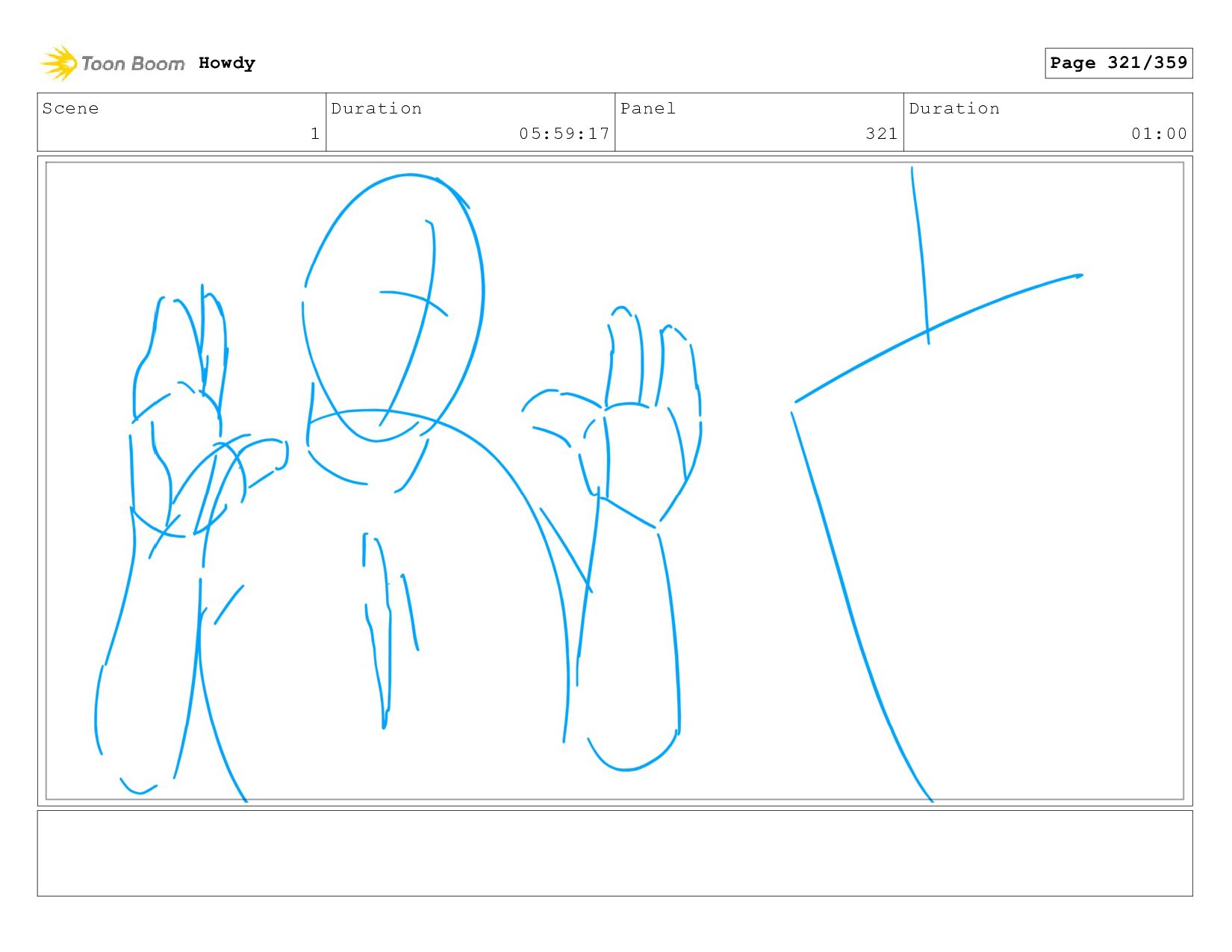Click the panel duration value "01:00"
The height and width of the screenshot is (952, 1232).
tap(1159, 134)
